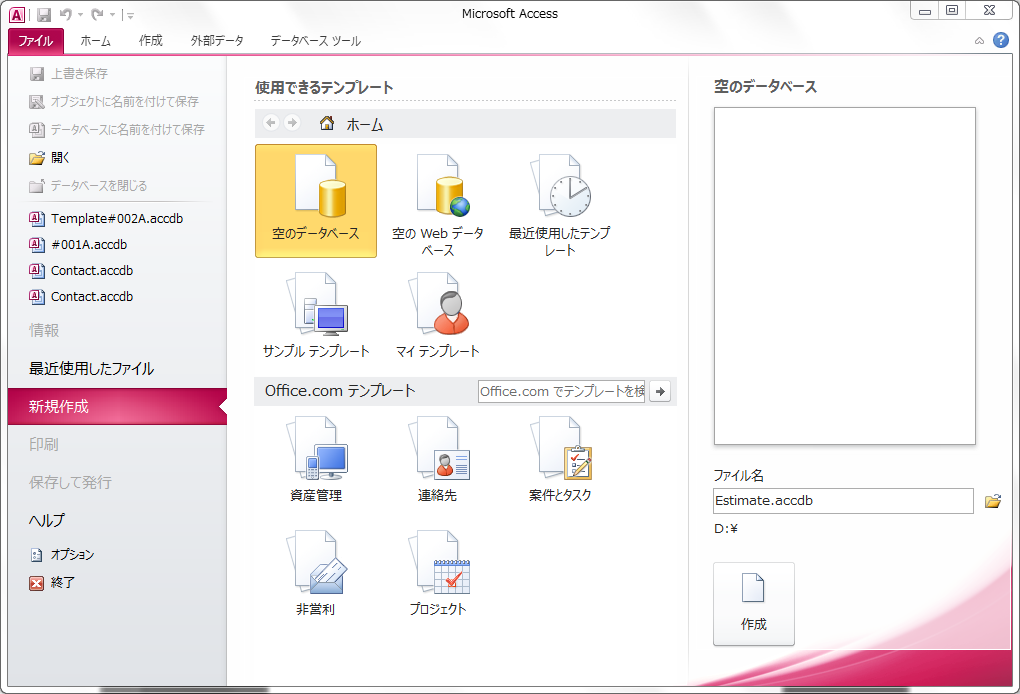Click ホーム breadcrumb in template navigation
This screenshot has width=1020, height=694.
[364, 124]
